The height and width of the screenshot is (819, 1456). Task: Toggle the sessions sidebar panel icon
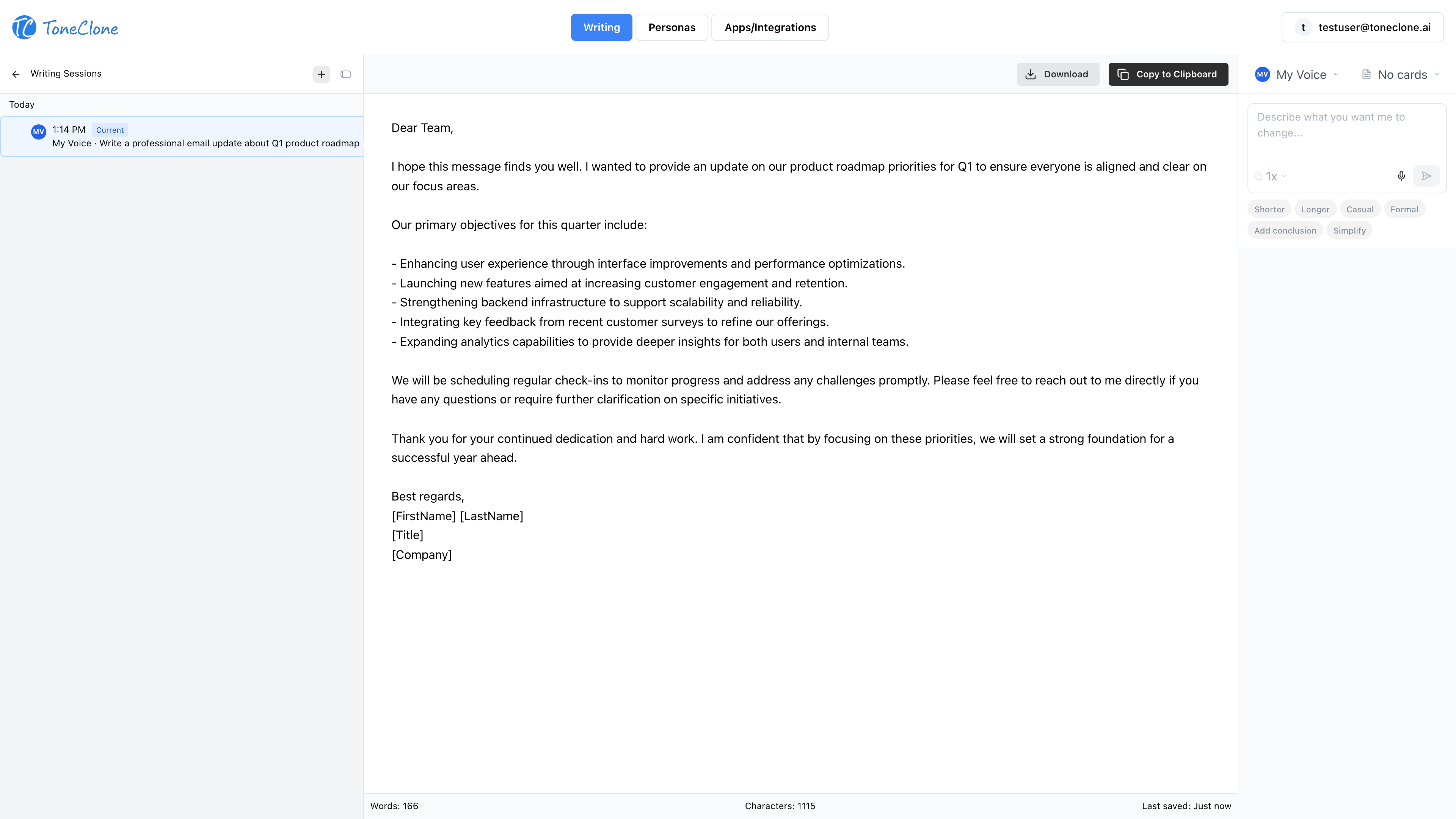coord(346,74)
